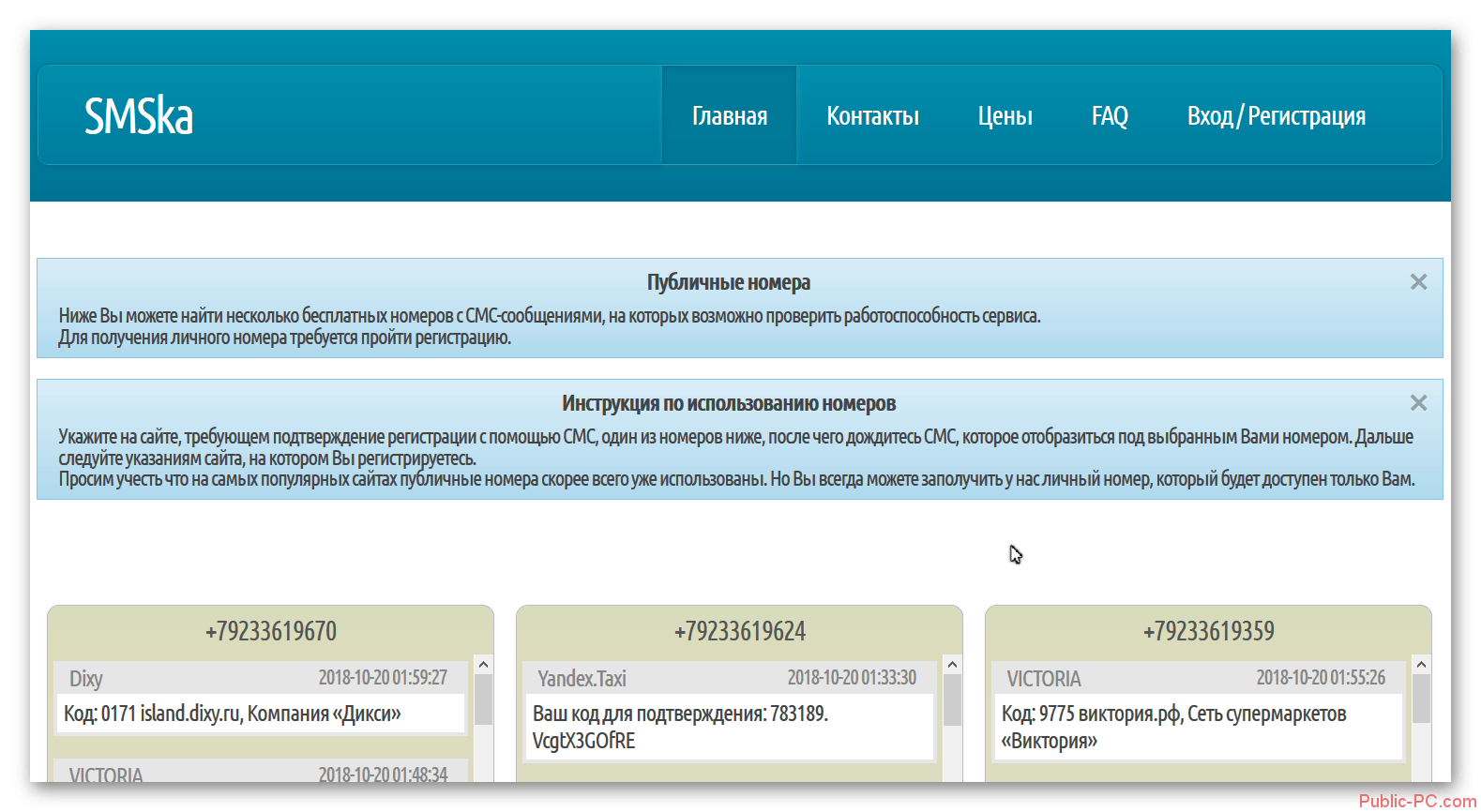Click scroll-up arrow in +79233619359 message list
The height and width of the screenshot is (812, 1481).
[x=1421, y=665]
